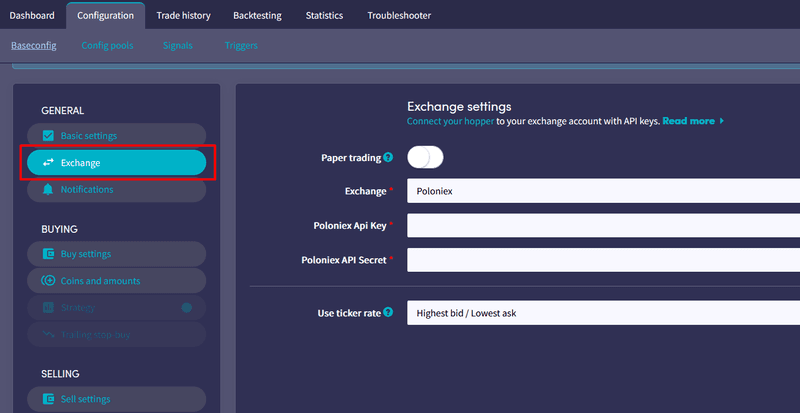This screenshot has width=800, height=413.
Task: Open Notifications settings
Action: click(116, 189)
